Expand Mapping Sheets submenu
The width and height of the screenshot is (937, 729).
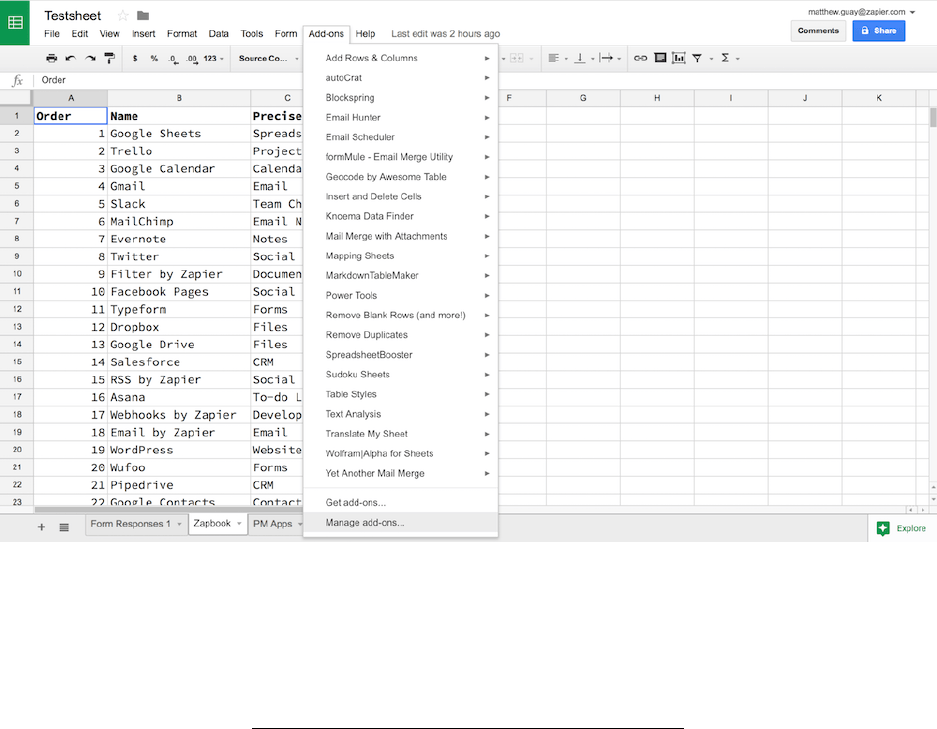point(400,256)
